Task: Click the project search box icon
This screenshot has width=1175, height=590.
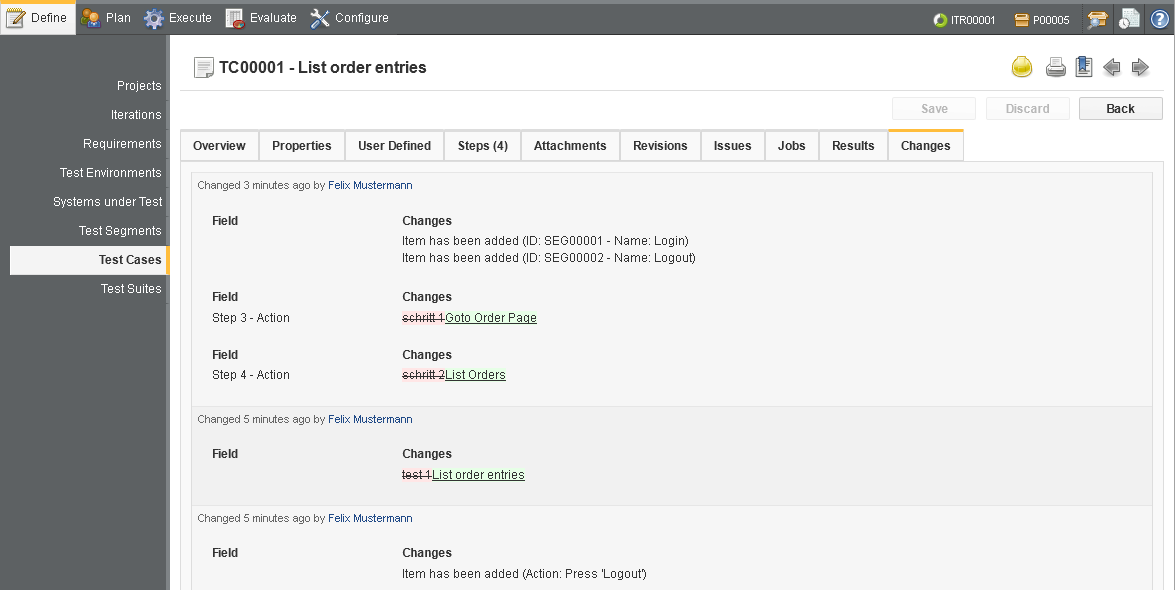Action: 1098,19
